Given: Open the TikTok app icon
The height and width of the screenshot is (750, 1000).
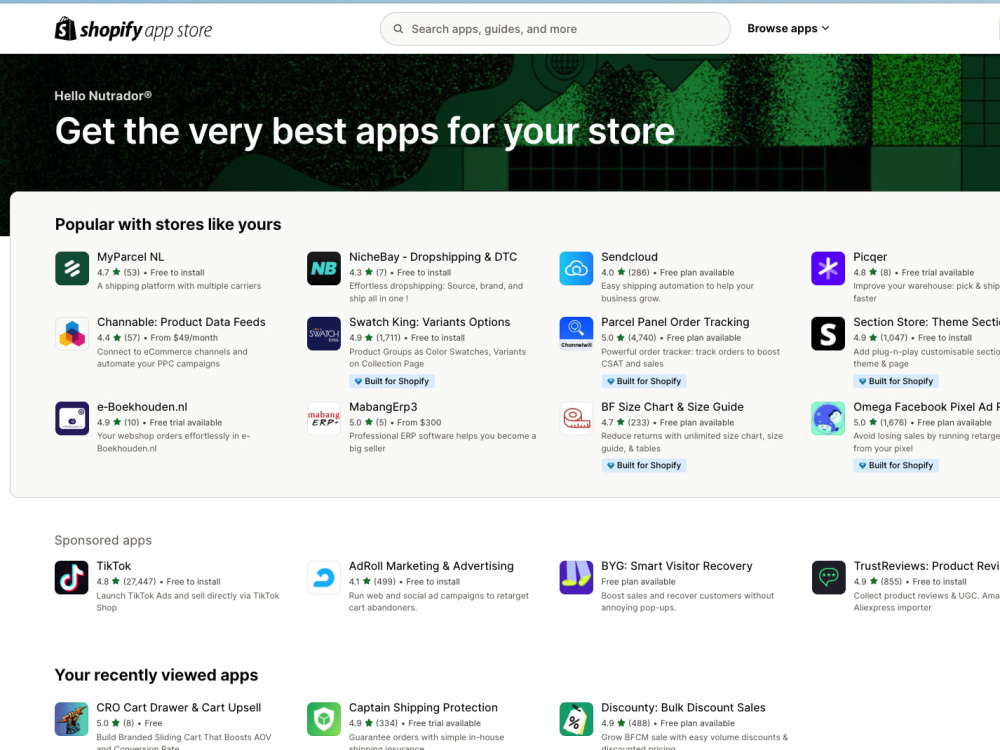Looking at the screenshot, I should point(71,577).
